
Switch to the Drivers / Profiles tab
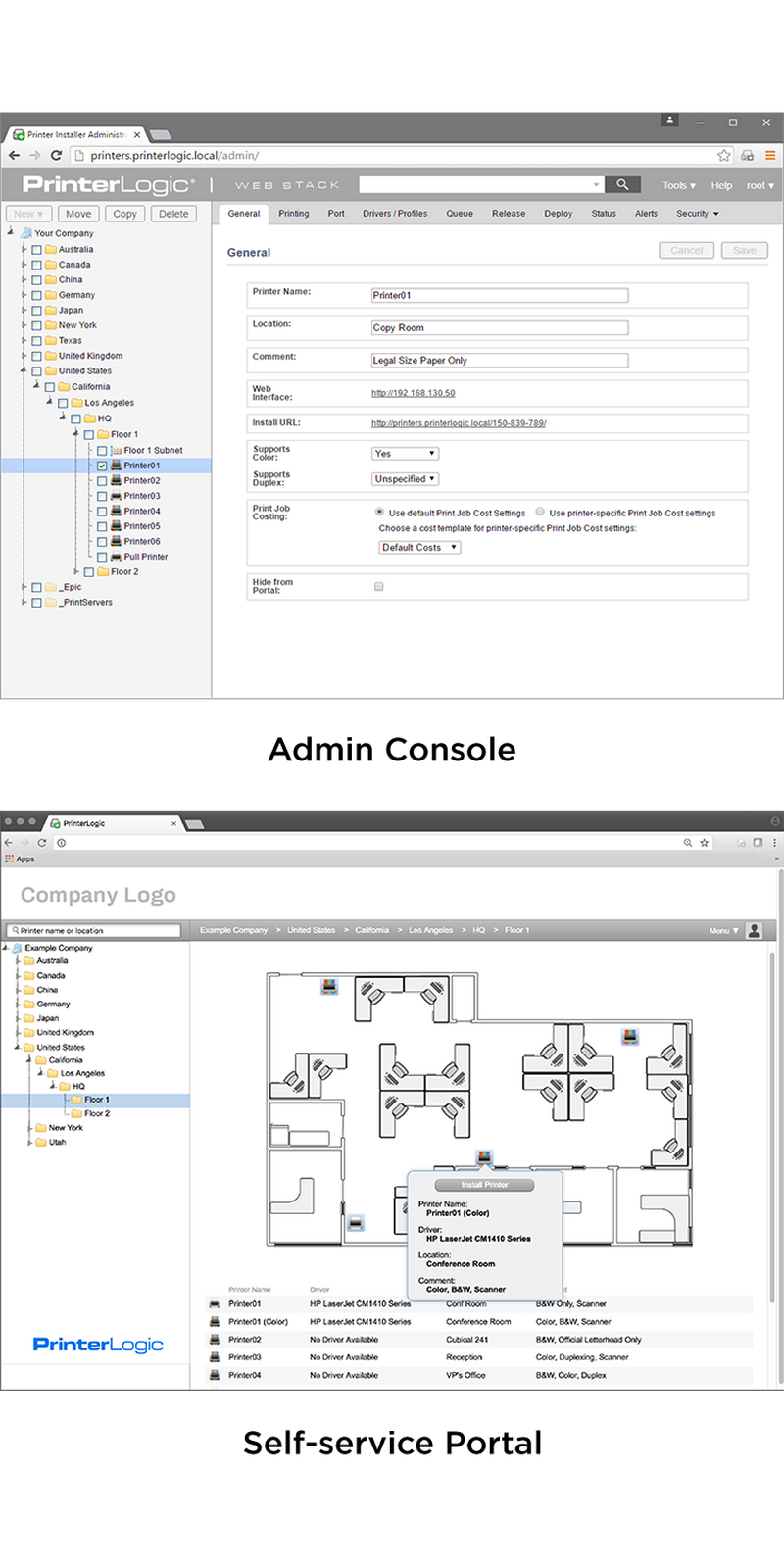click(395, 214)
